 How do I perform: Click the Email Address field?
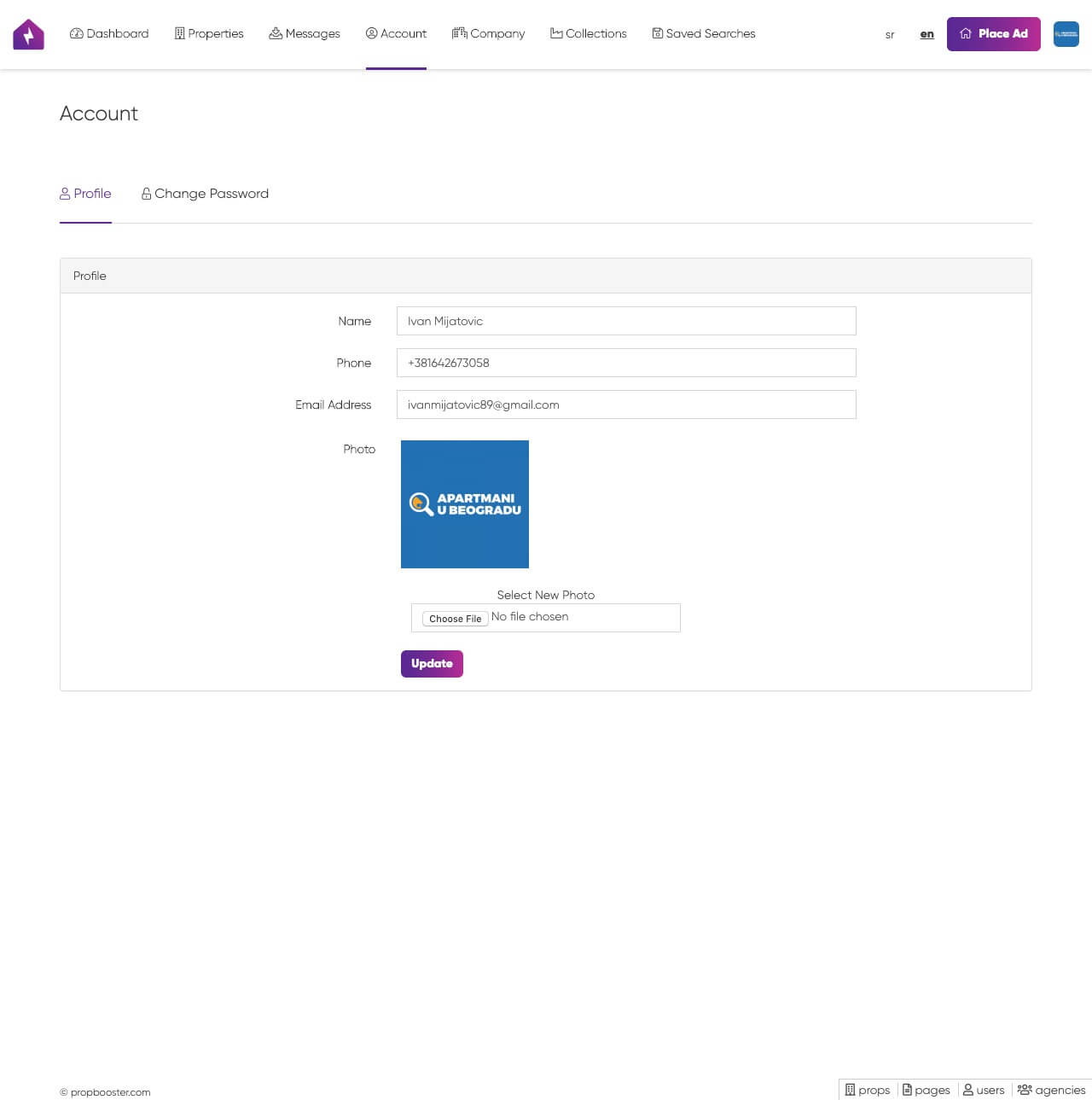[x=625, y=404]
